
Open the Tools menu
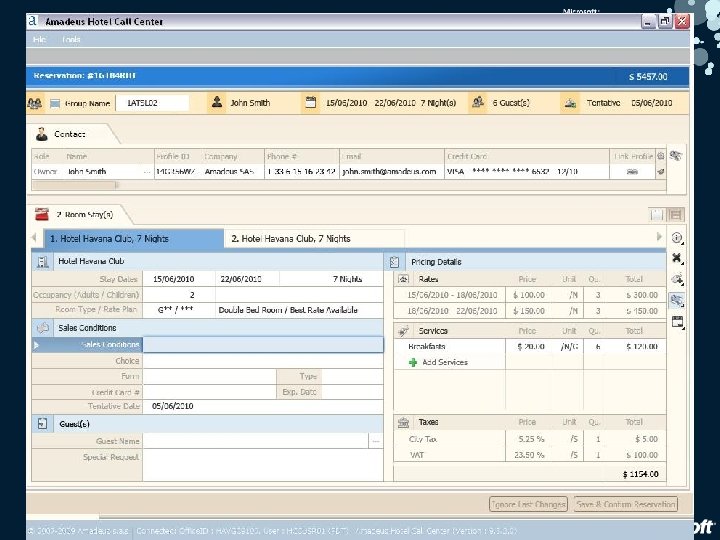click(x=71, y=39)
